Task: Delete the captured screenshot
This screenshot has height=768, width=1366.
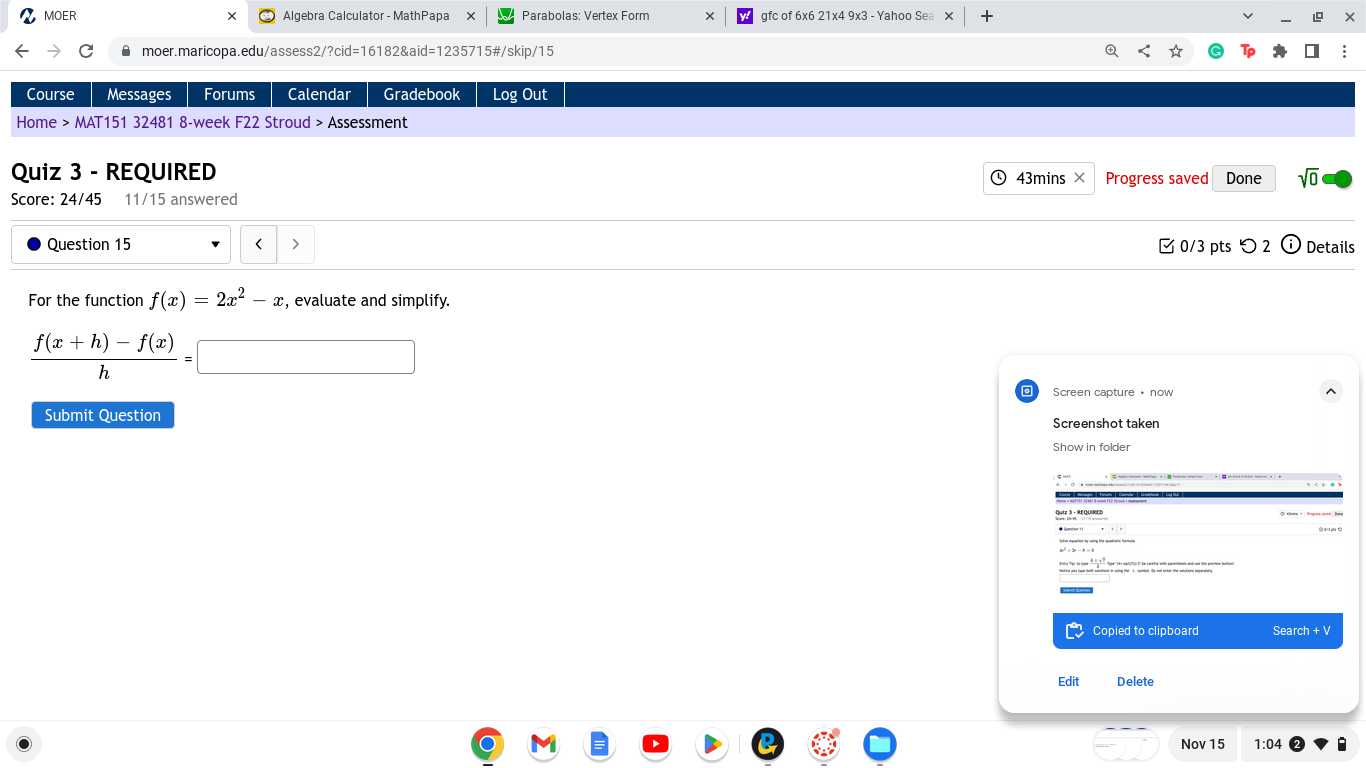Action: click(1135, 682)
